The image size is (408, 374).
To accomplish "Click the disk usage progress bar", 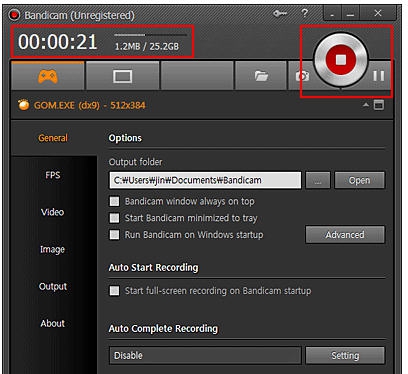I will (x=150, y=35).
